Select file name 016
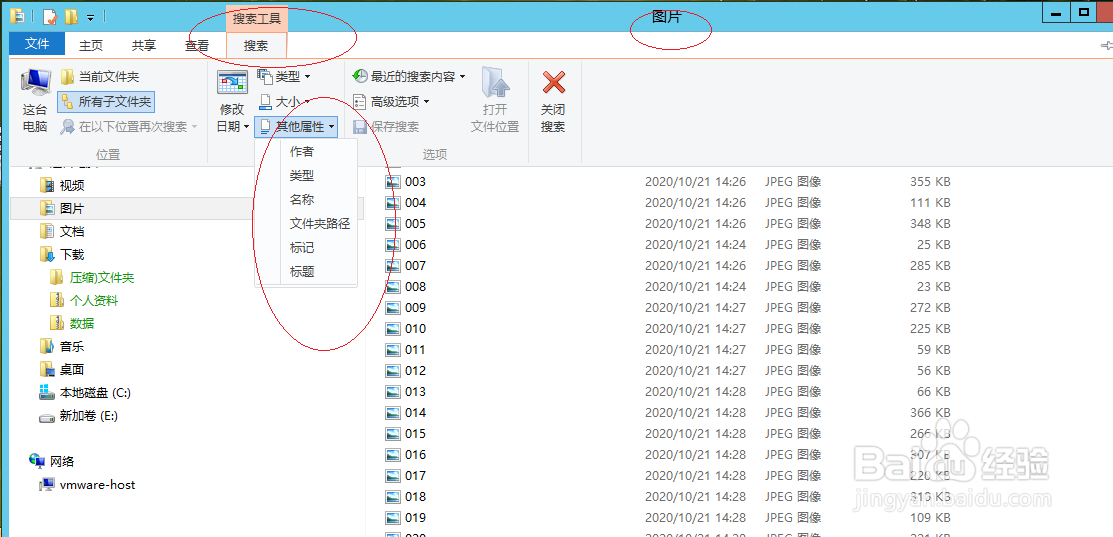Screen dimensions: 1113x537 [415, 454]
